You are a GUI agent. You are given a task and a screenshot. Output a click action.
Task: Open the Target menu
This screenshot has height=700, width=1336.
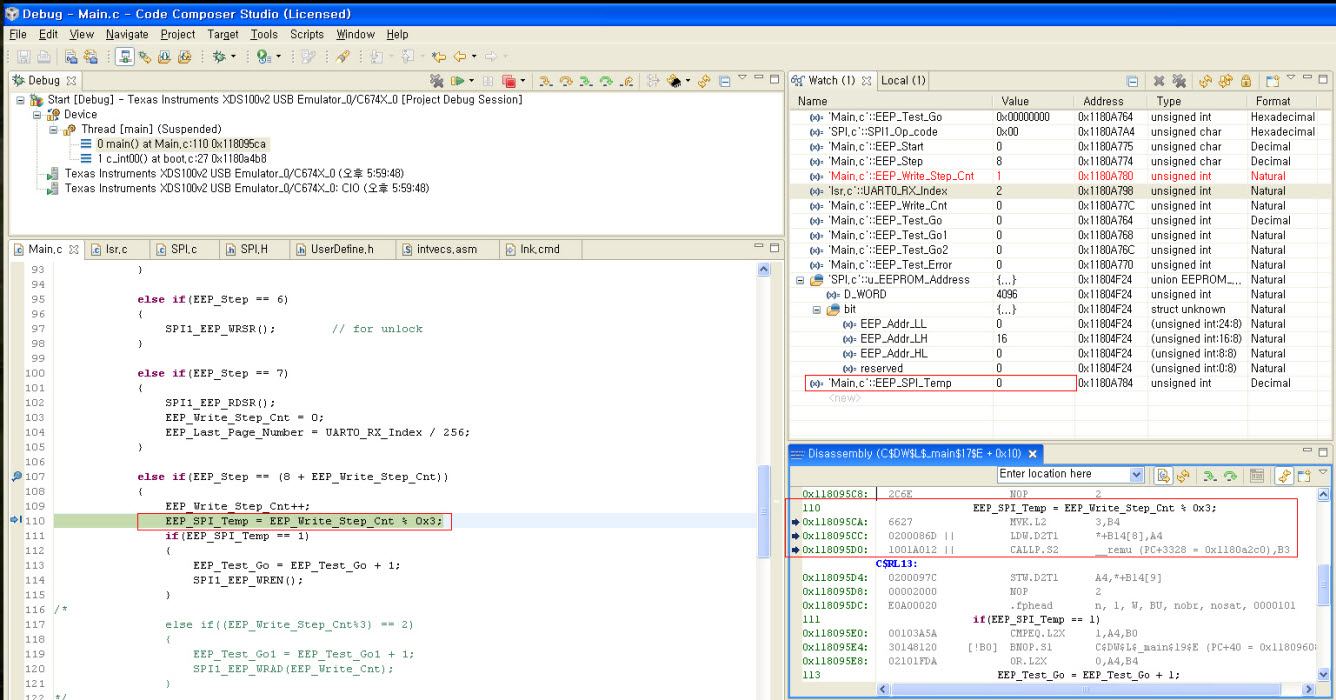(x=222, y=33)
